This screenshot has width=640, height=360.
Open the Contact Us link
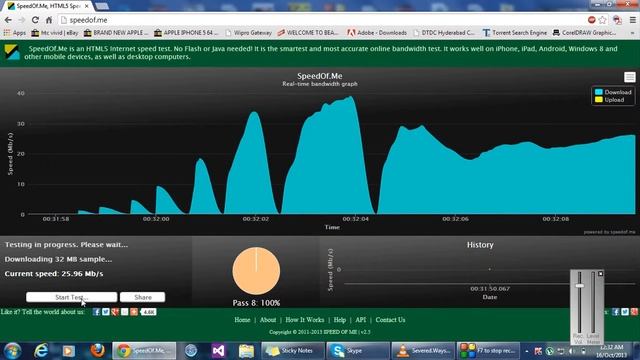coord(390,320)
